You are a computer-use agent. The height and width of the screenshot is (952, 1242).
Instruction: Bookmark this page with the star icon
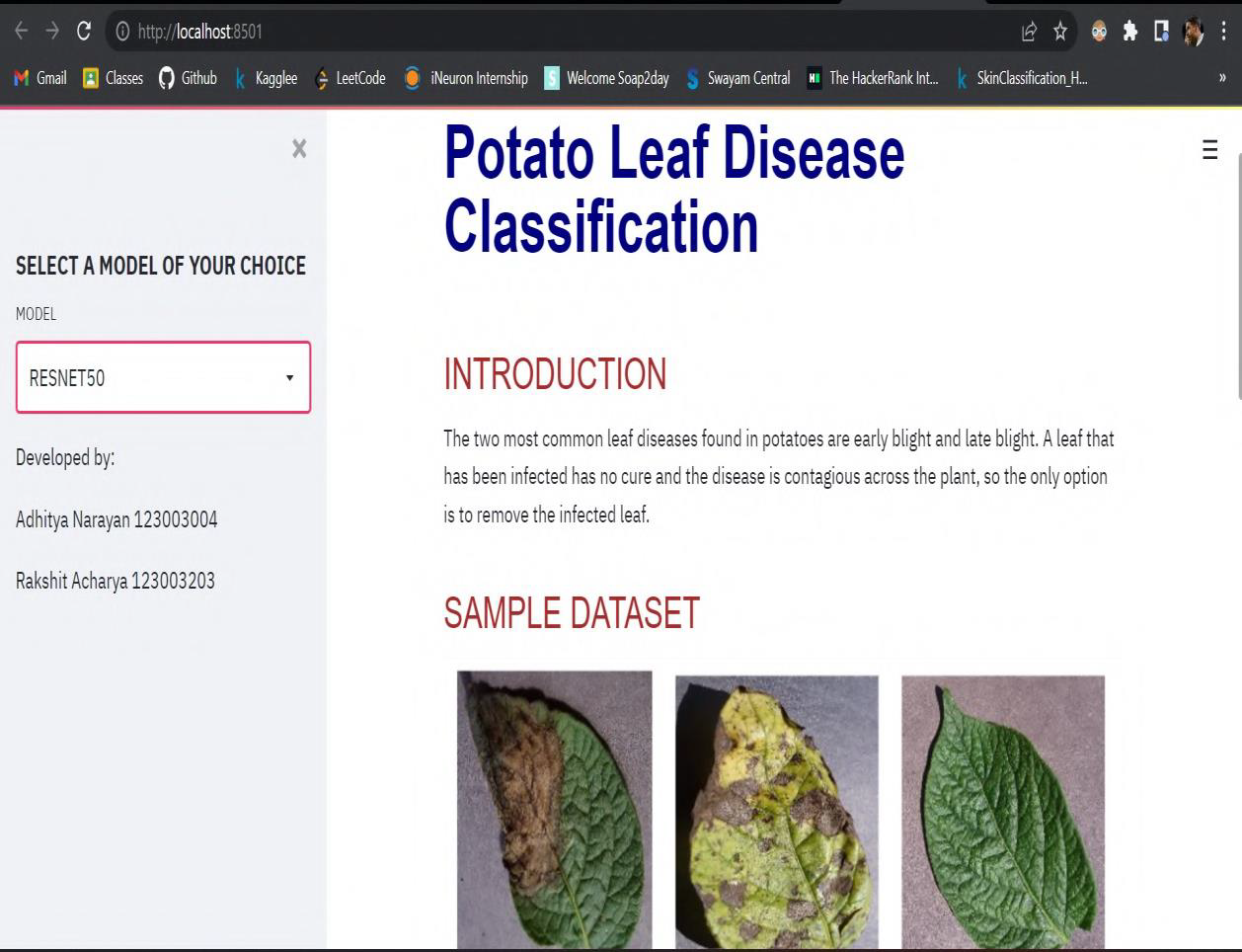coord(1059,31)
